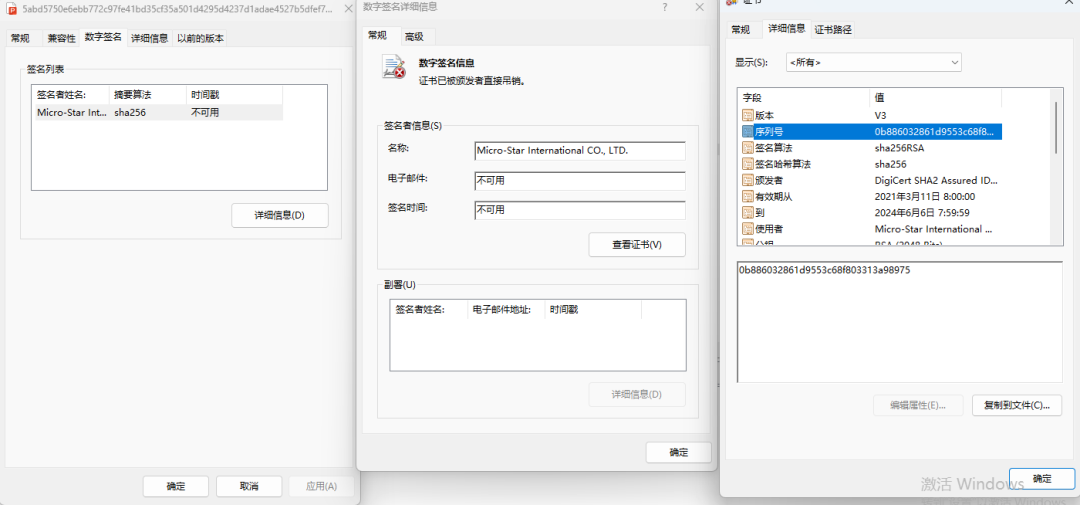This screenshot has height=505, width=1080.
Task: Click the 摘要算法 column header
Action: click(147, 94)
